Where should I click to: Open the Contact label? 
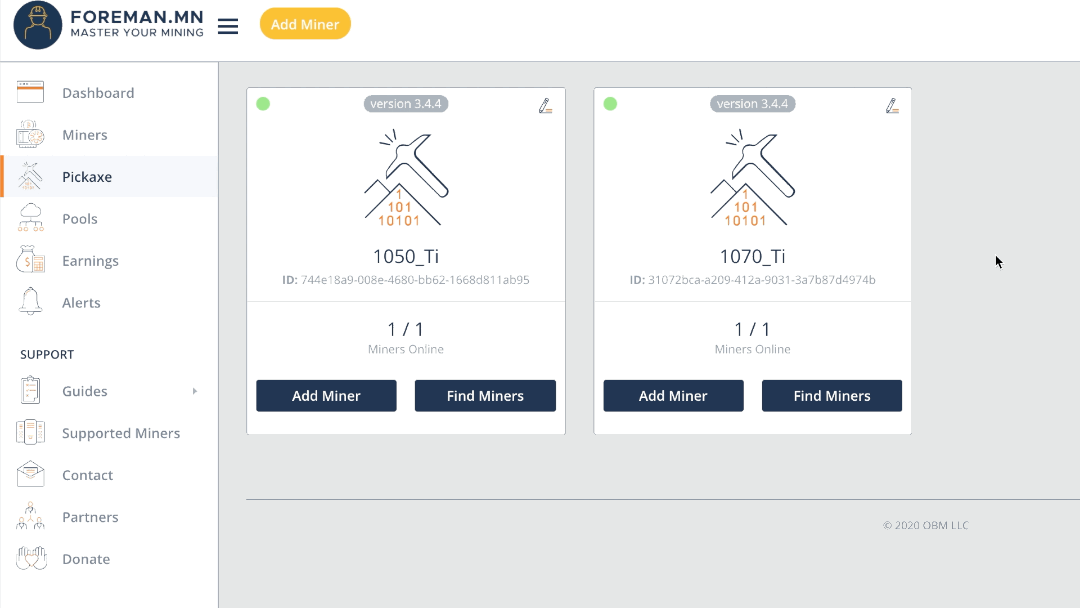[87, 475]
